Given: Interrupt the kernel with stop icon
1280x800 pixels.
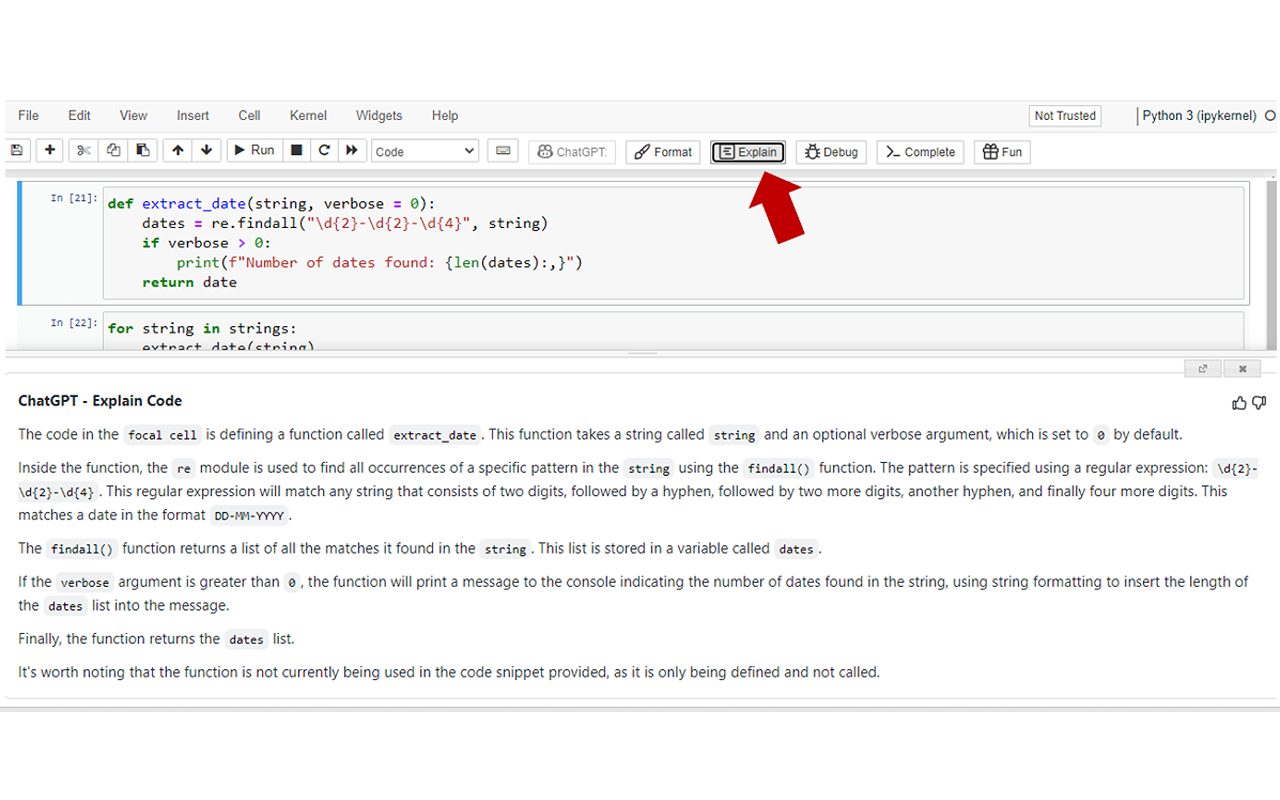Looking at the screenshot, I should (x=296, y=151).
